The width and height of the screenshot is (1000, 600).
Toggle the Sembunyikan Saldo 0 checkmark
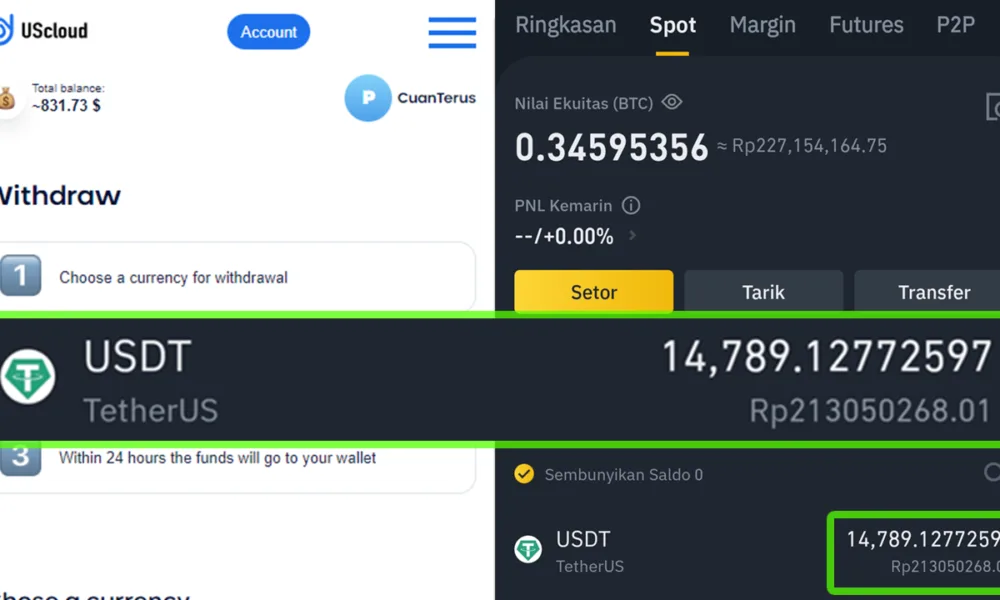pos(524,474)
